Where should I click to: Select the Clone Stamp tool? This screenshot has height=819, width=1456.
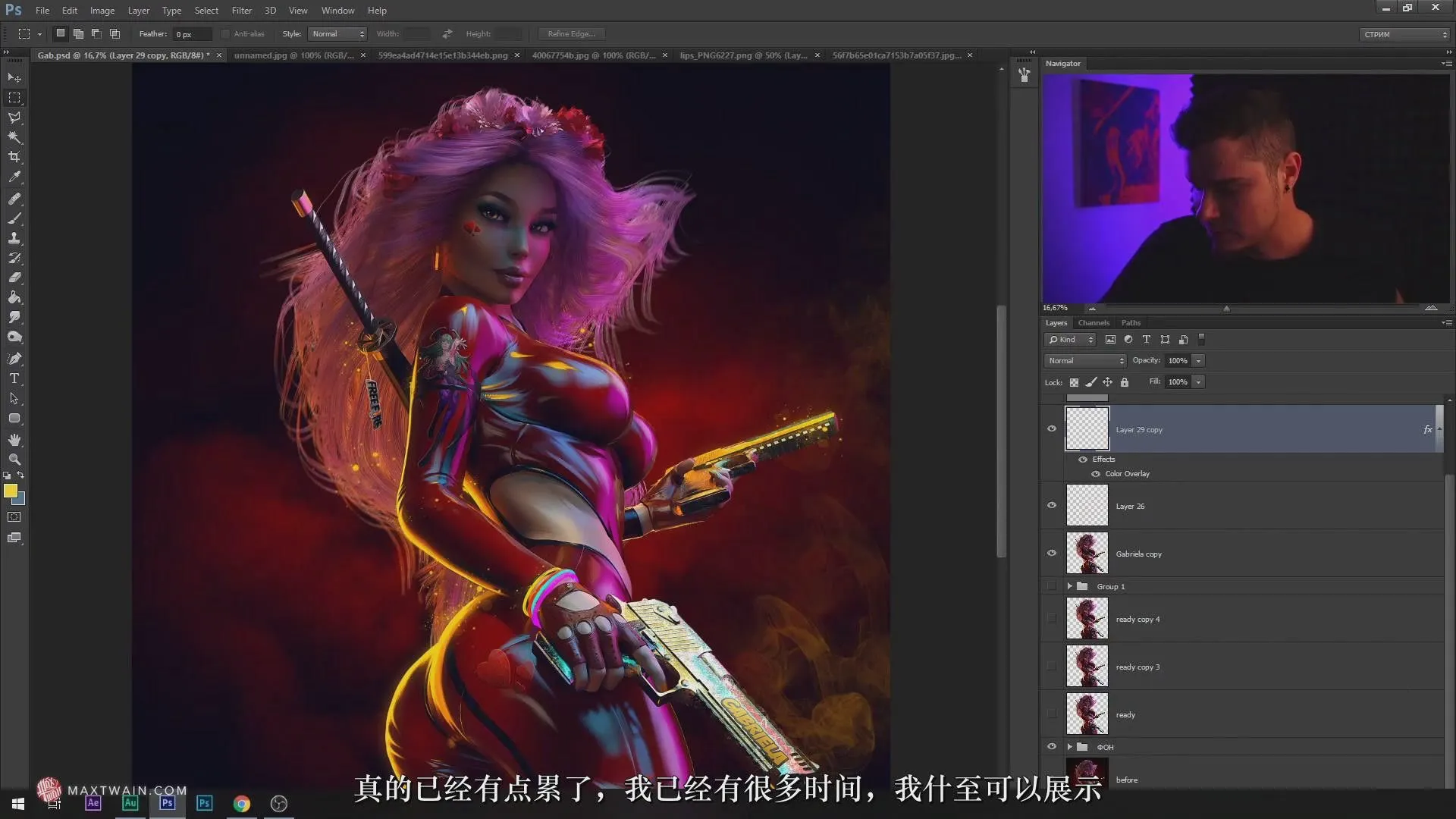click(x=14, y=238)
